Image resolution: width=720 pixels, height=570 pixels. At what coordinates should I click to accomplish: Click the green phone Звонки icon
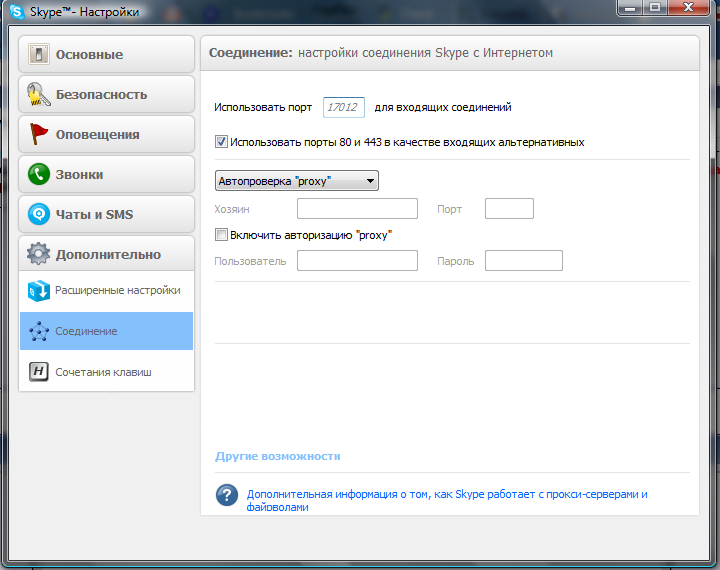coord(39,174)
